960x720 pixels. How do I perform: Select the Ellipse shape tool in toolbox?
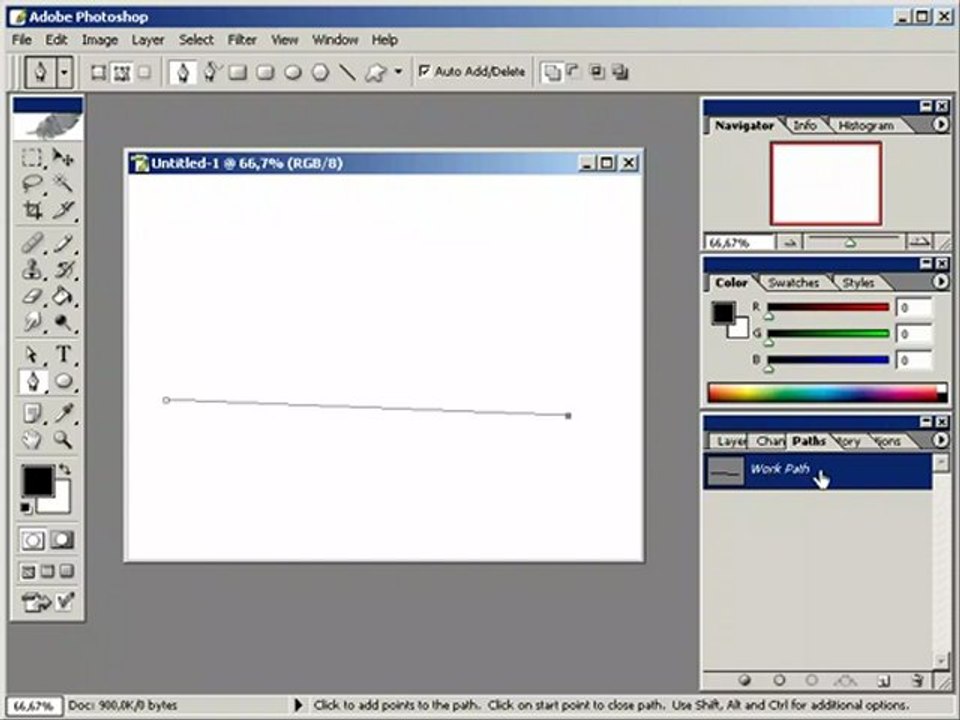62,381
